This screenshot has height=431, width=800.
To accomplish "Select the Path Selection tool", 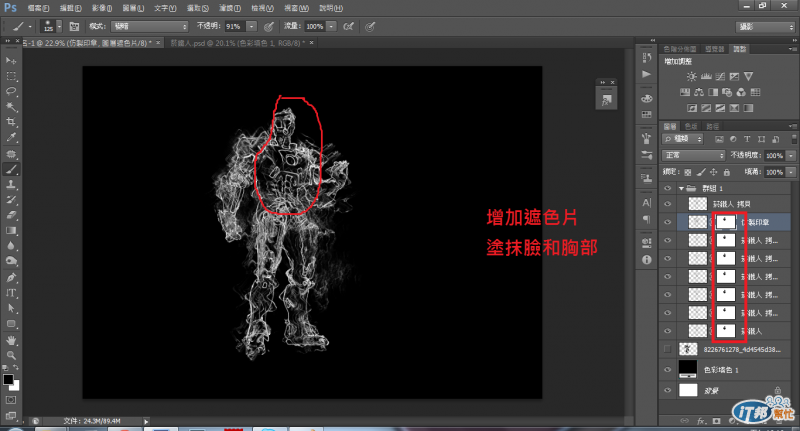I will tap(11, 308).
